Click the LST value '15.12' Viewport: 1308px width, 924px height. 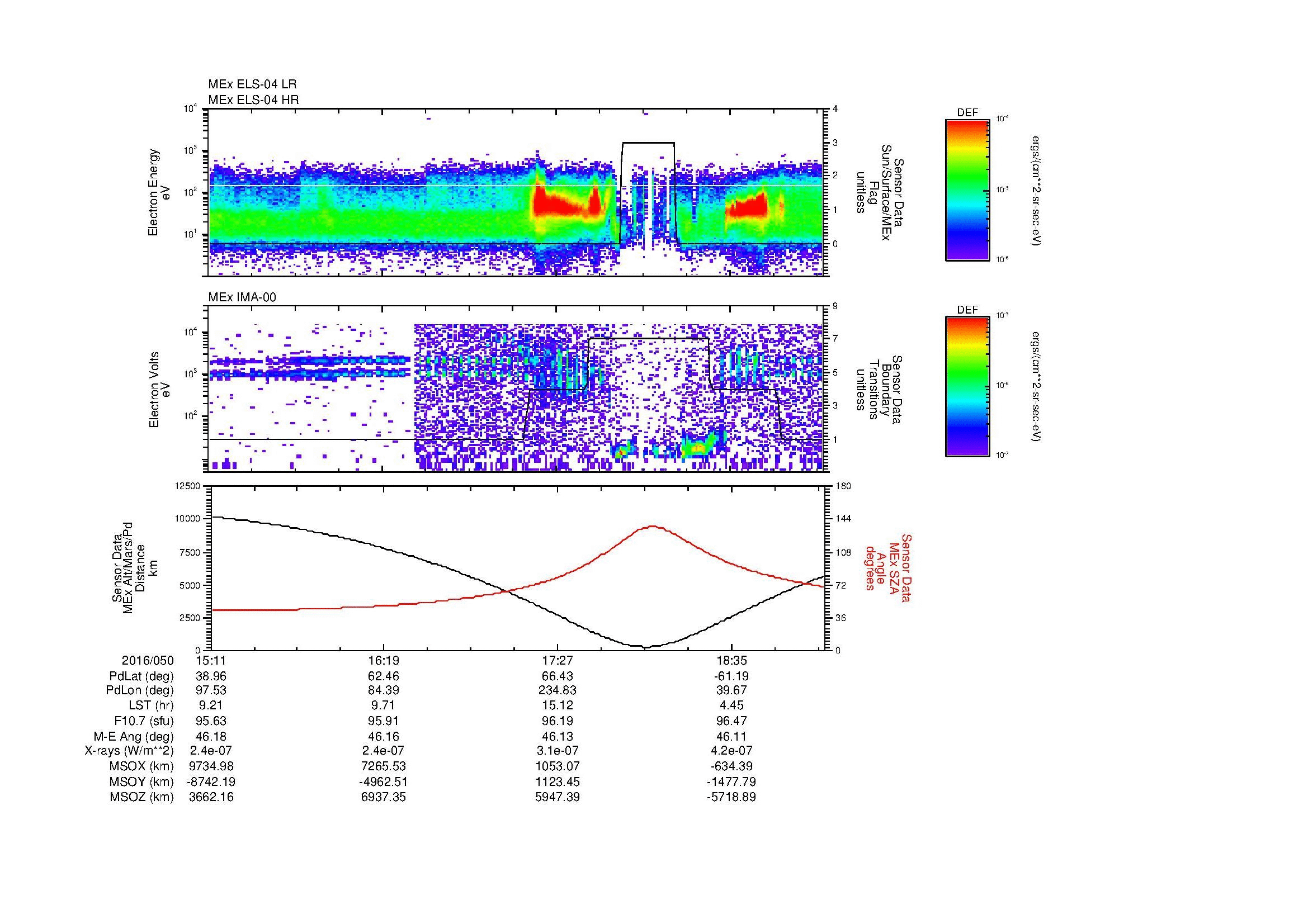(x=557, y=706)
